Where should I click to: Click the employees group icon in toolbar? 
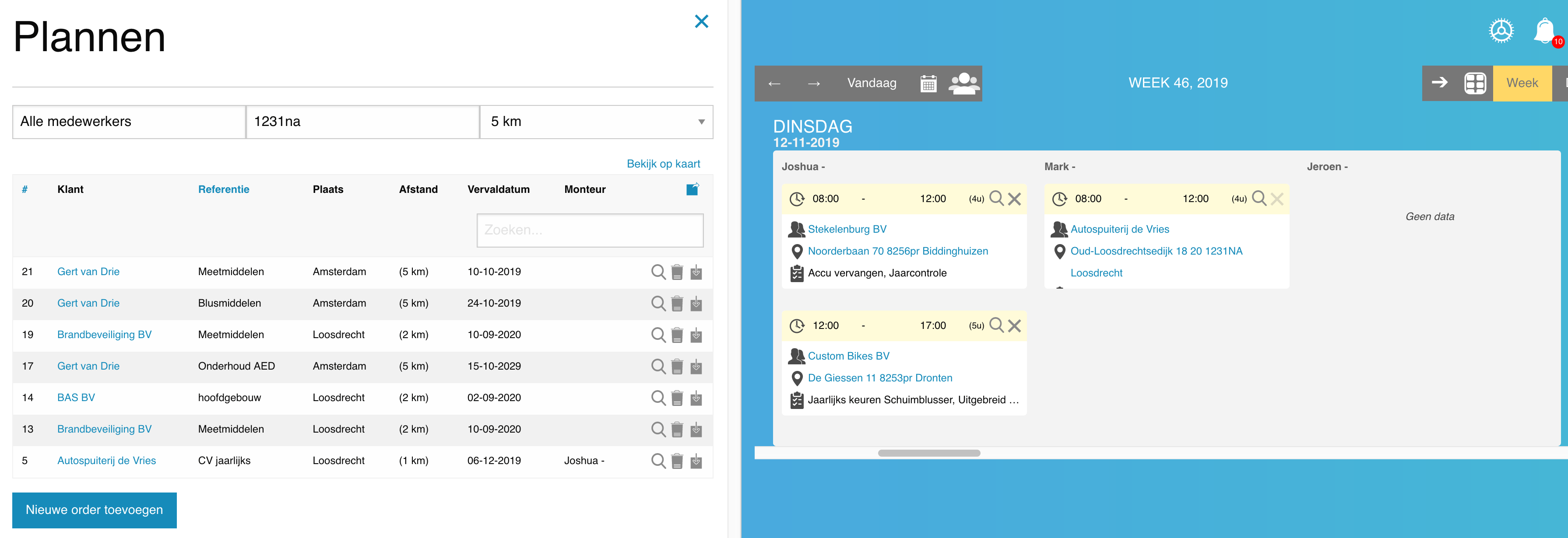[963, 83]
